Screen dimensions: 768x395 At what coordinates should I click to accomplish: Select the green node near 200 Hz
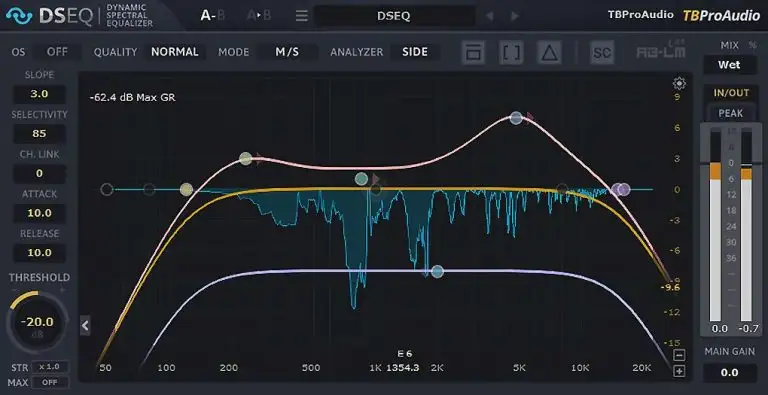coord(245,158)
